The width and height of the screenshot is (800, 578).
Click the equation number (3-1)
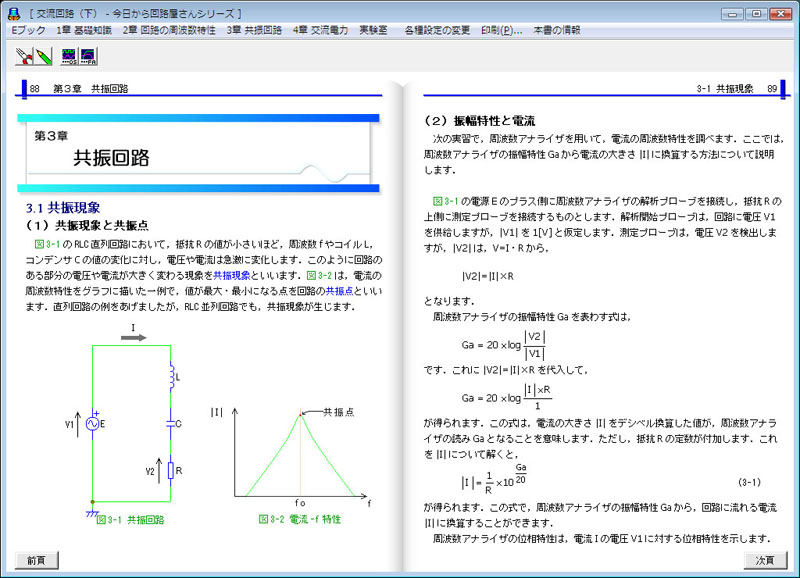click(749, 482)
